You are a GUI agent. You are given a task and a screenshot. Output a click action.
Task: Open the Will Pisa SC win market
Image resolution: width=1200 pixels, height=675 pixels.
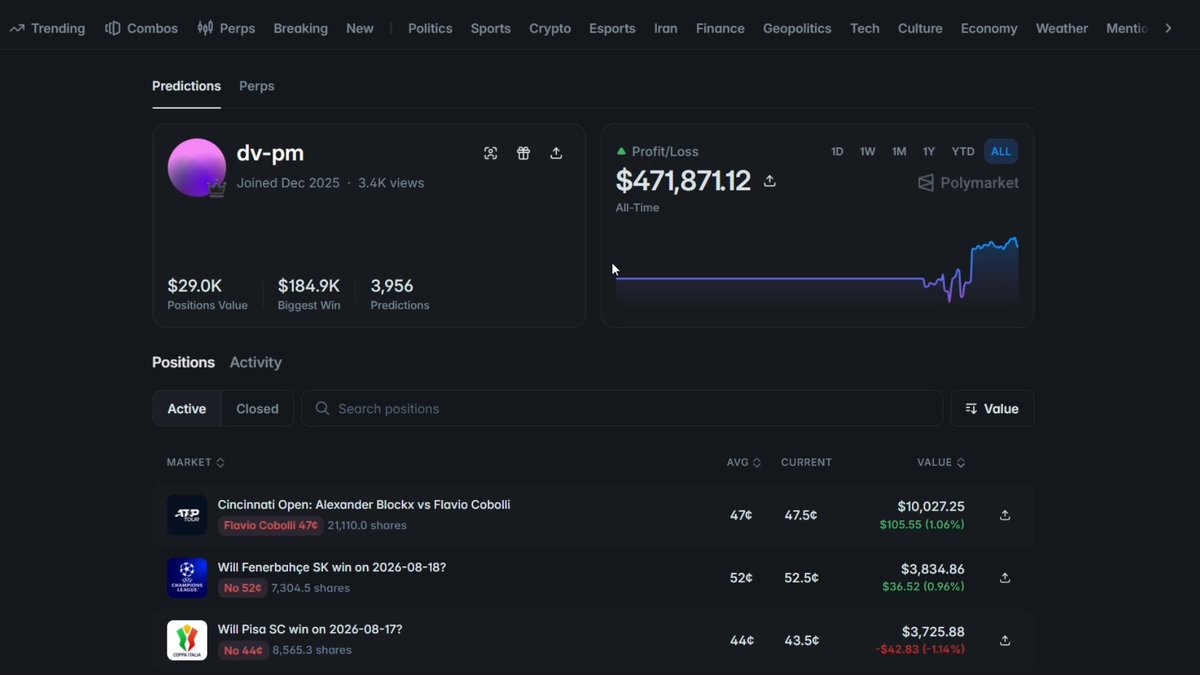[310, 630]
